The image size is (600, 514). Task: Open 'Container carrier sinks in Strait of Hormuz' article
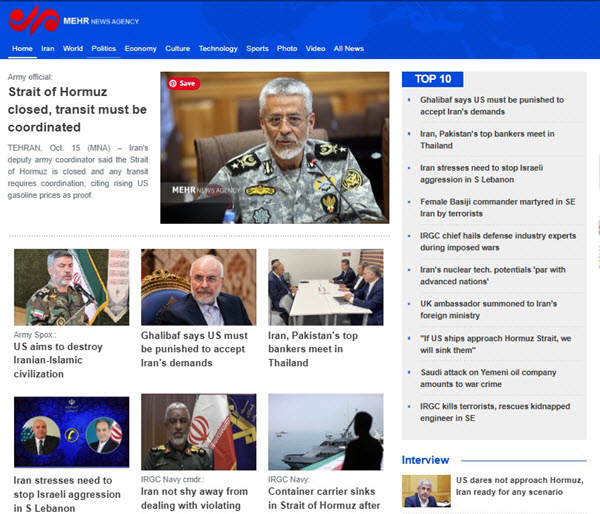click(324, 498)
